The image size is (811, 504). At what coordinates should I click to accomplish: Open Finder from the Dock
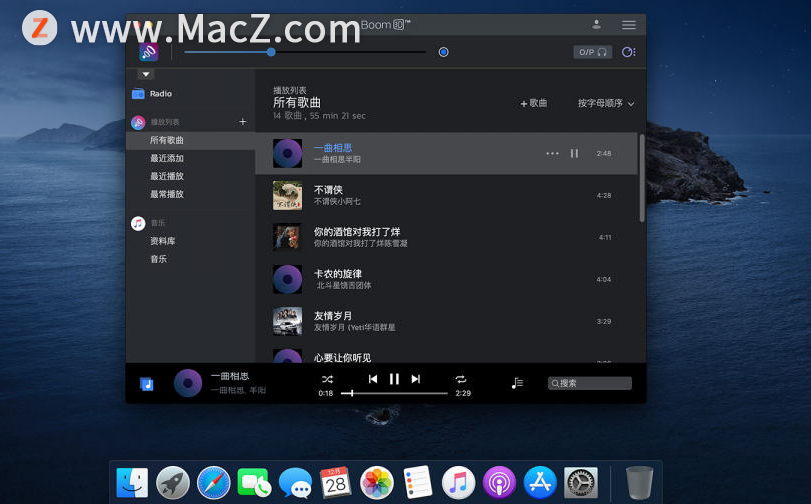(x=132, y=483)
